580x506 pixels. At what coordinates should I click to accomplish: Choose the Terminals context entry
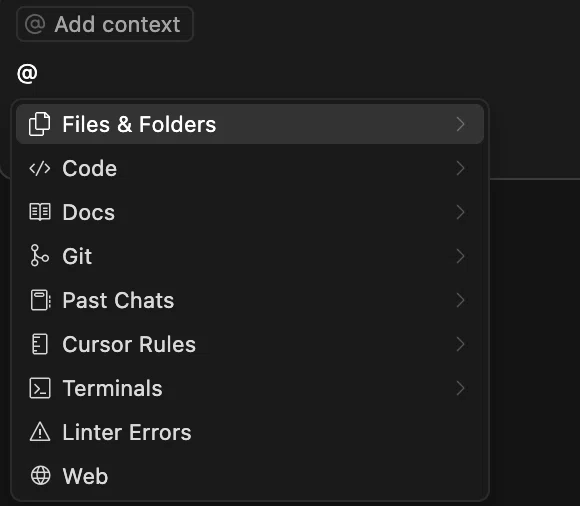(x=250, y=388)
